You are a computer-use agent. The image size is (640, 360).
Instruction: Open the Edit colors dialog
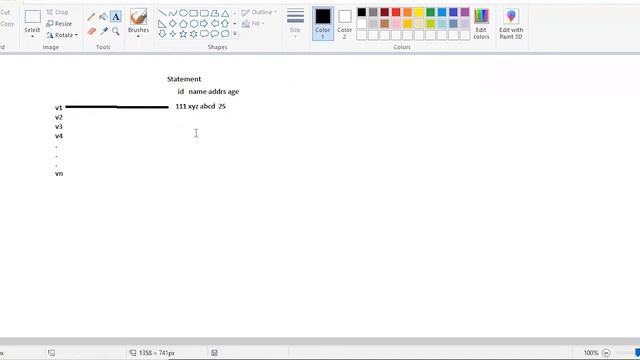(x=481, y=24)
